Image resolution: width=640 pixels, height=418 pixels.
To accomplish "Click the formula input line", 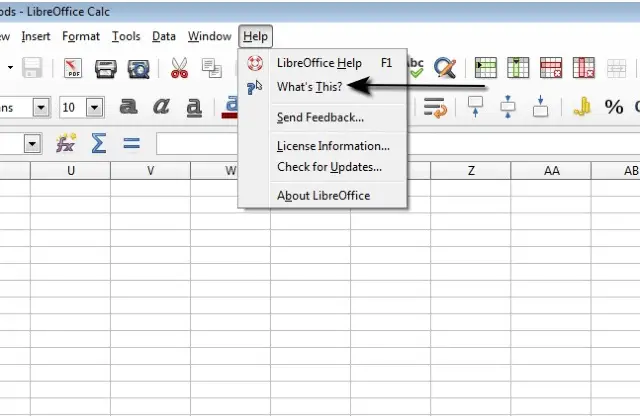I will (398, 144).
